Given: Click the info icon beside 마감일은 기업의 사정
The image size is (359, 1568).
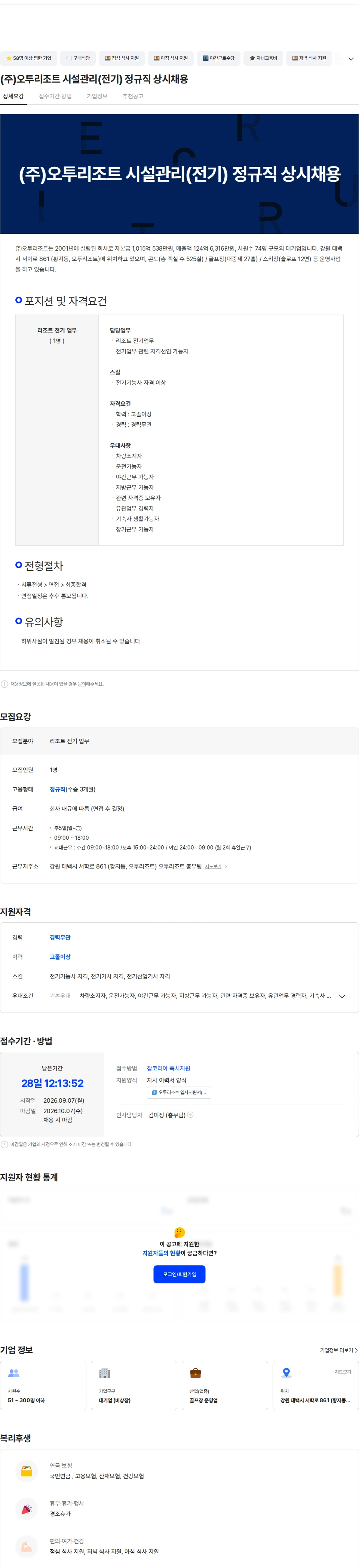Looking at the screenshot, I should point(4,1144).
